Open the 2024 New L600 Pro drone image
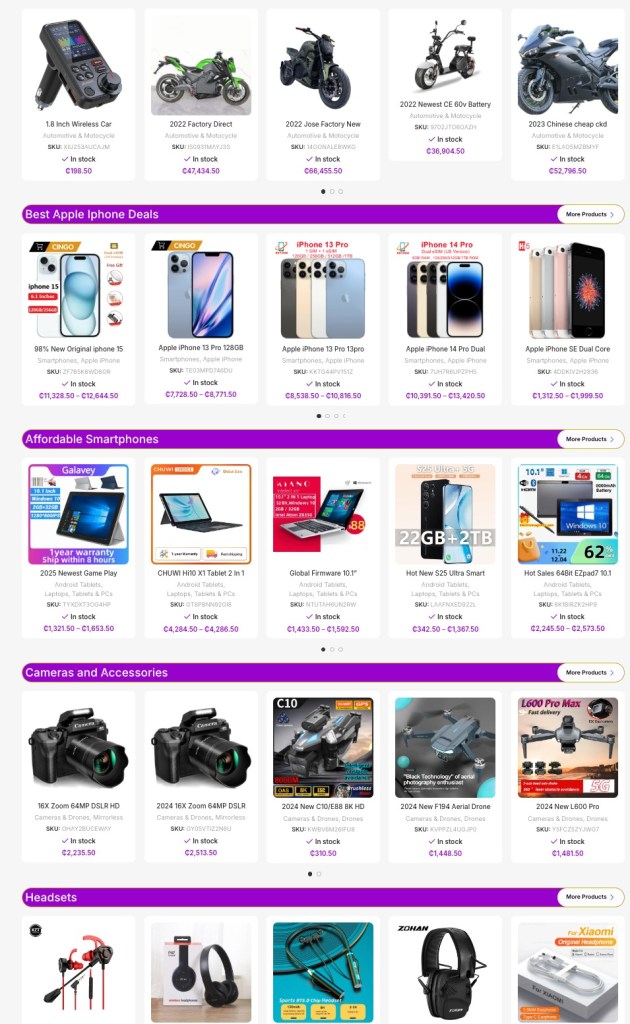The image size is (630, 1024). [x=567, y=748]
